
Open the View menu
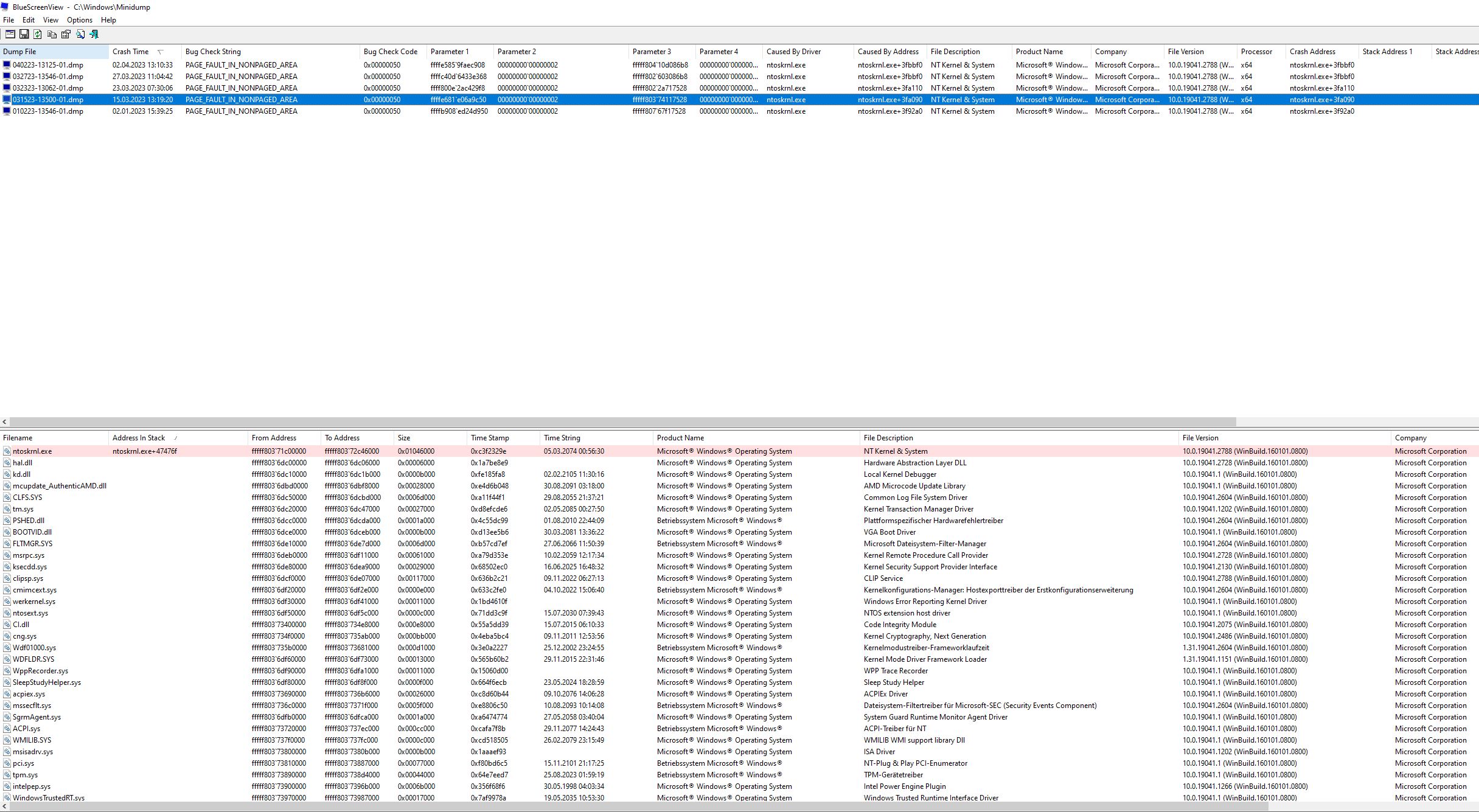(50, 20)
